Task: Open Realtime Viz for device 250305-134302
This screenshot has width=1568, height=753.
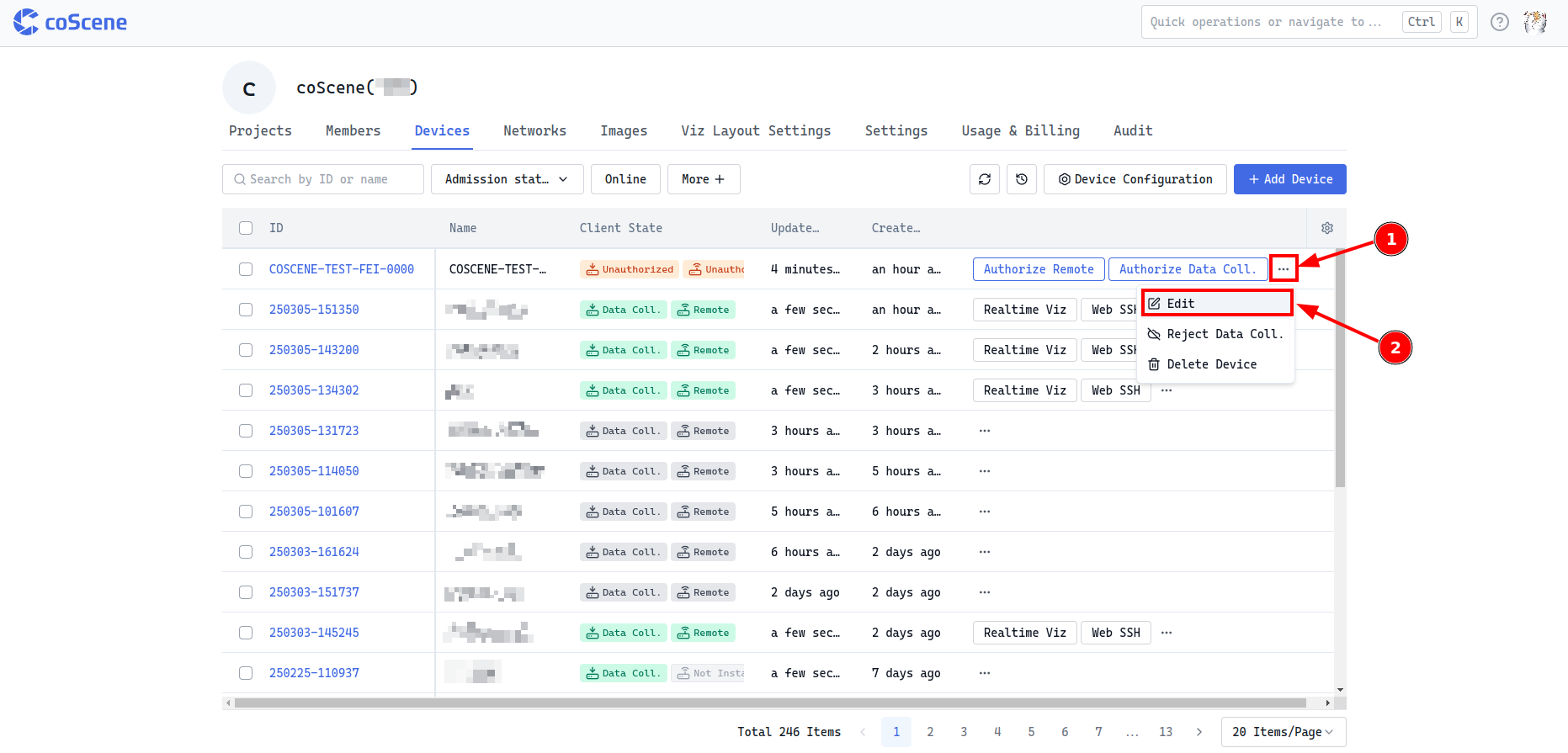Action: (x=1025, y=390)
